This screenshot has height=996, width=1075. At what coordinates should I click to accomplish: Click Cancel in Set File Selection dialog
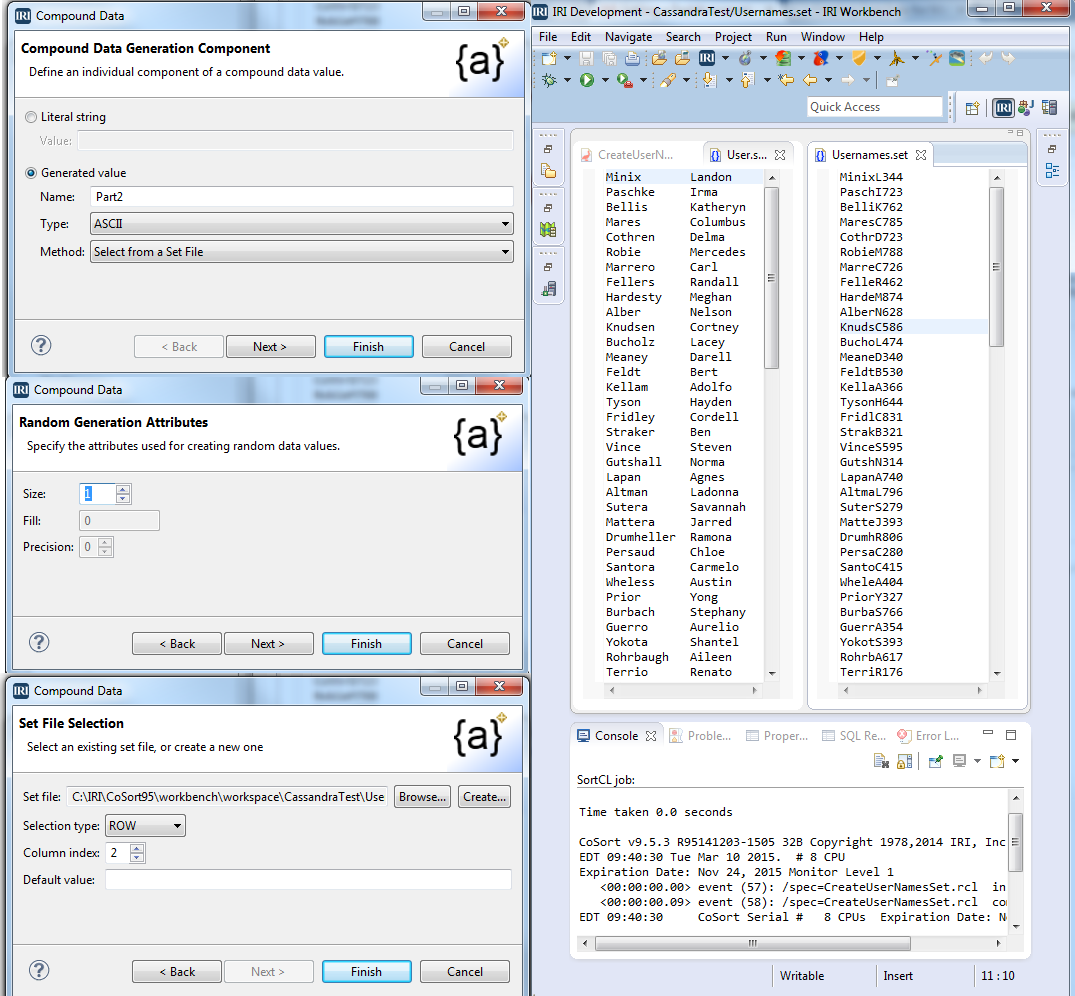[x=465, y=972]
